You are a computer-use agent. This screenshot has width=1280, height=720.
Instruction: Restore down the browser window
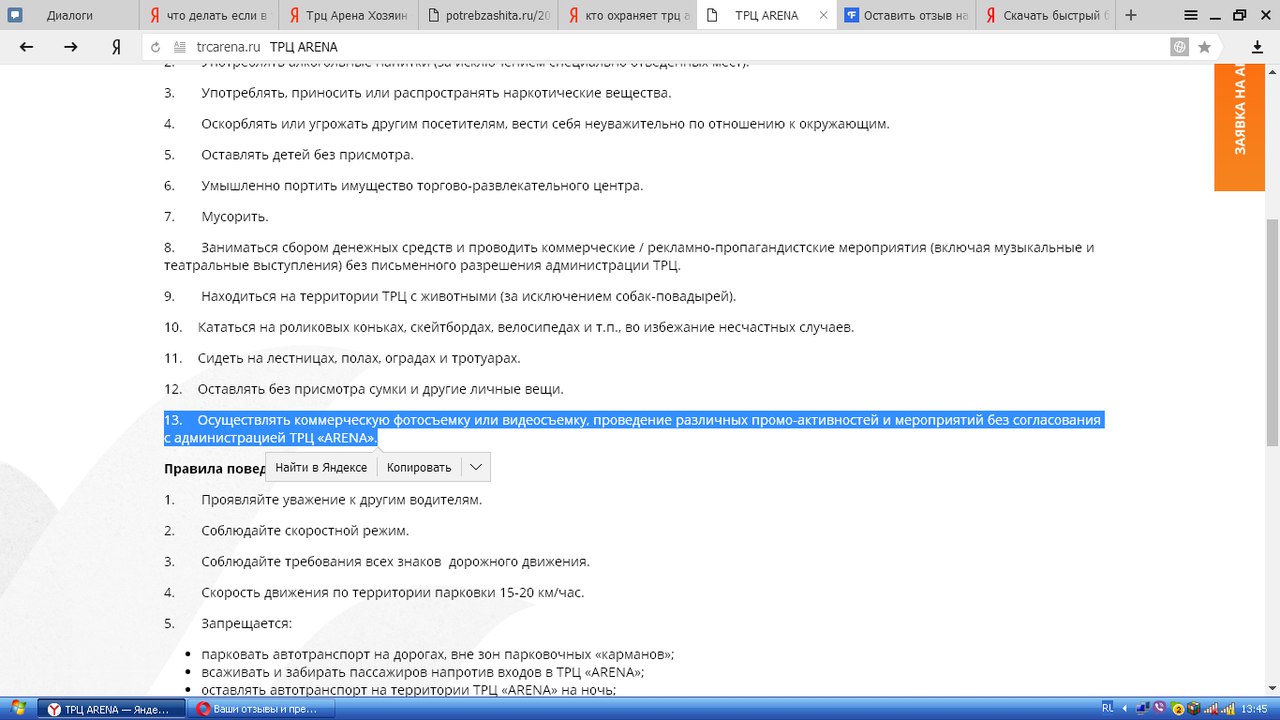pos(1239,15)
